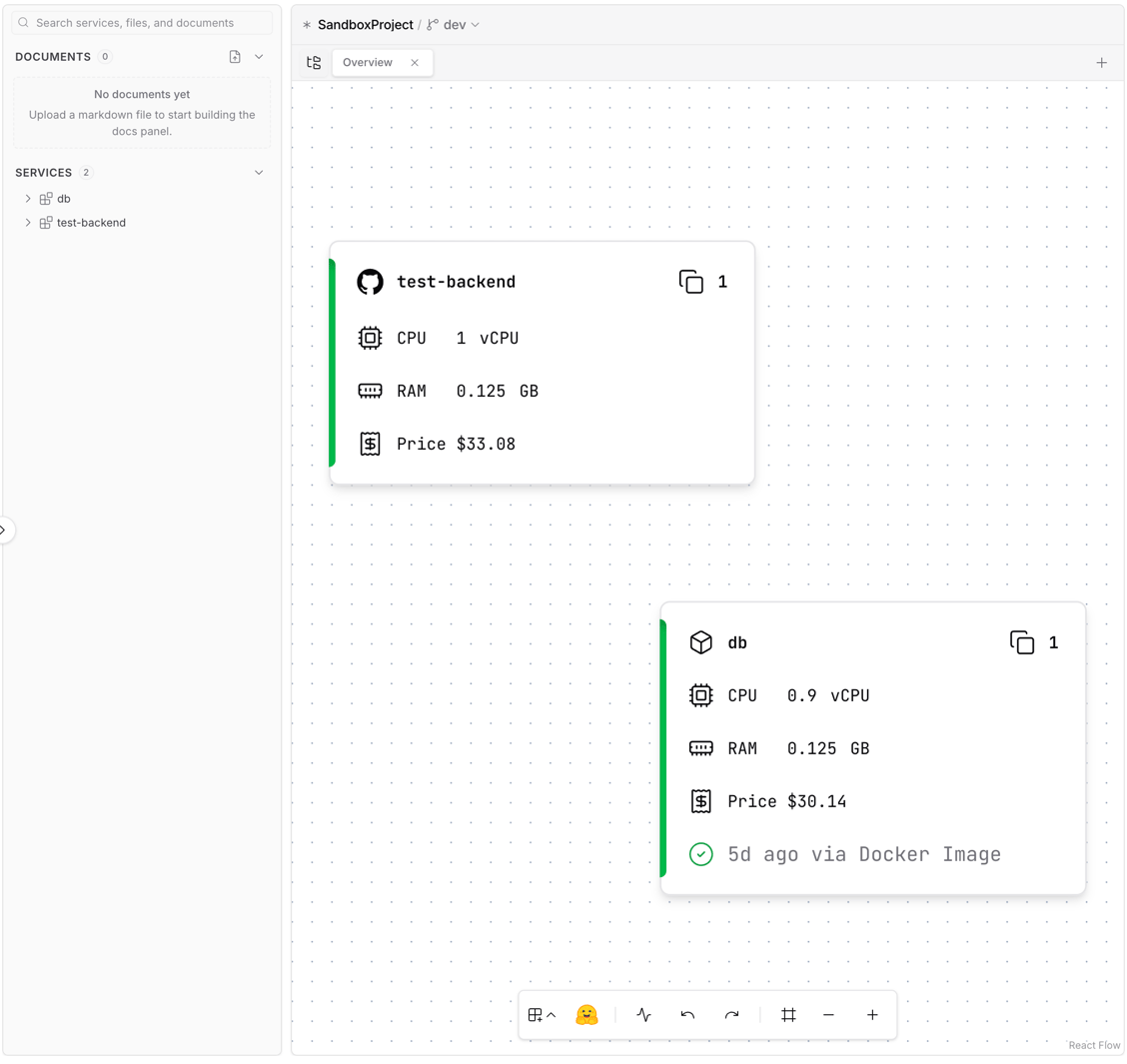Click the db card title

pyautogui.click(x=737, y=642)
